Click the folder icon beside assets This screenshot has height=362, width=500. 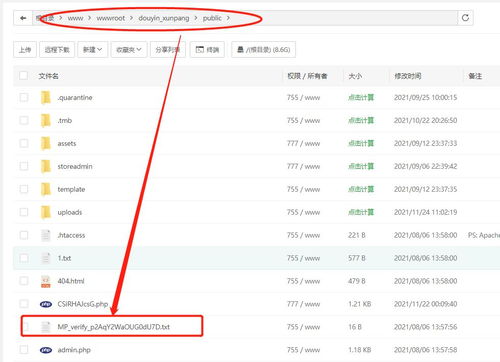coord(46,143)
